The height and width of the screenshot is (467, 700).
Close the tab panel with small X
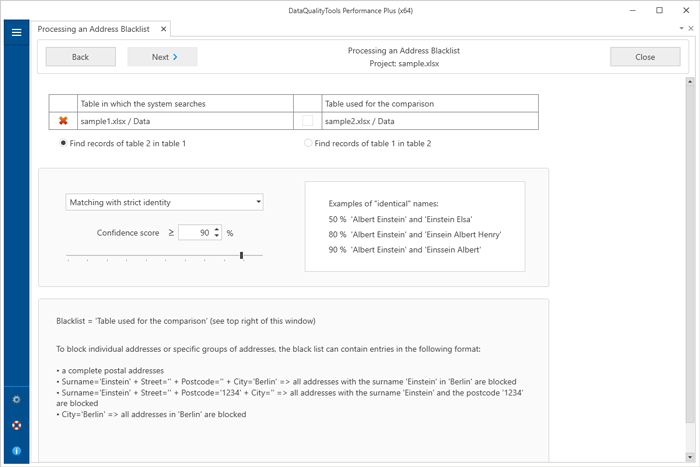point(691,28)
